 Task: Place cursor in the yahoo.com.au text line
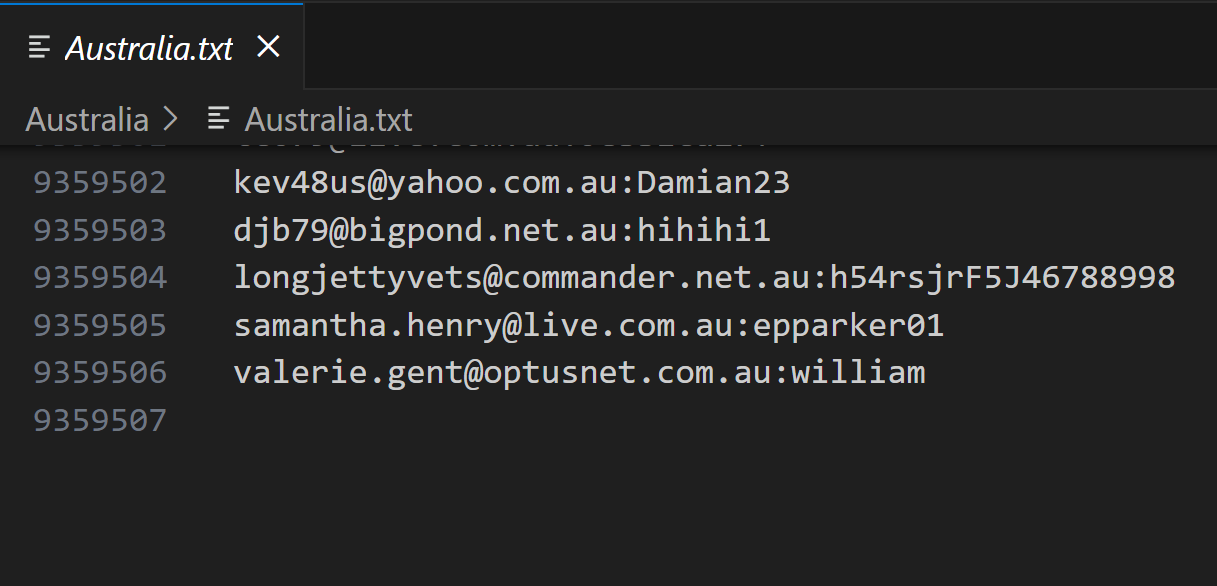pos(511,182)
